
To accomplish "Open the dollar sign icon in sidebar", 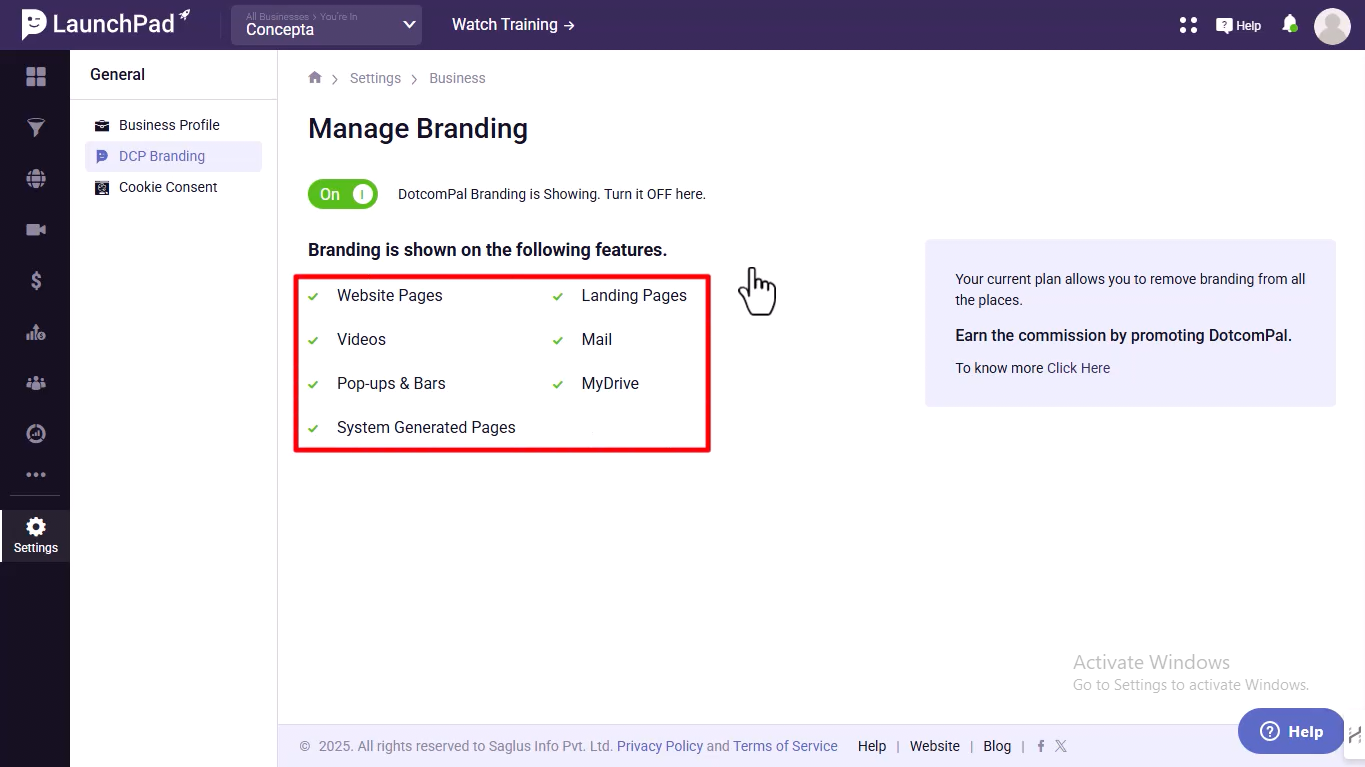I will (x=36, y=281).
